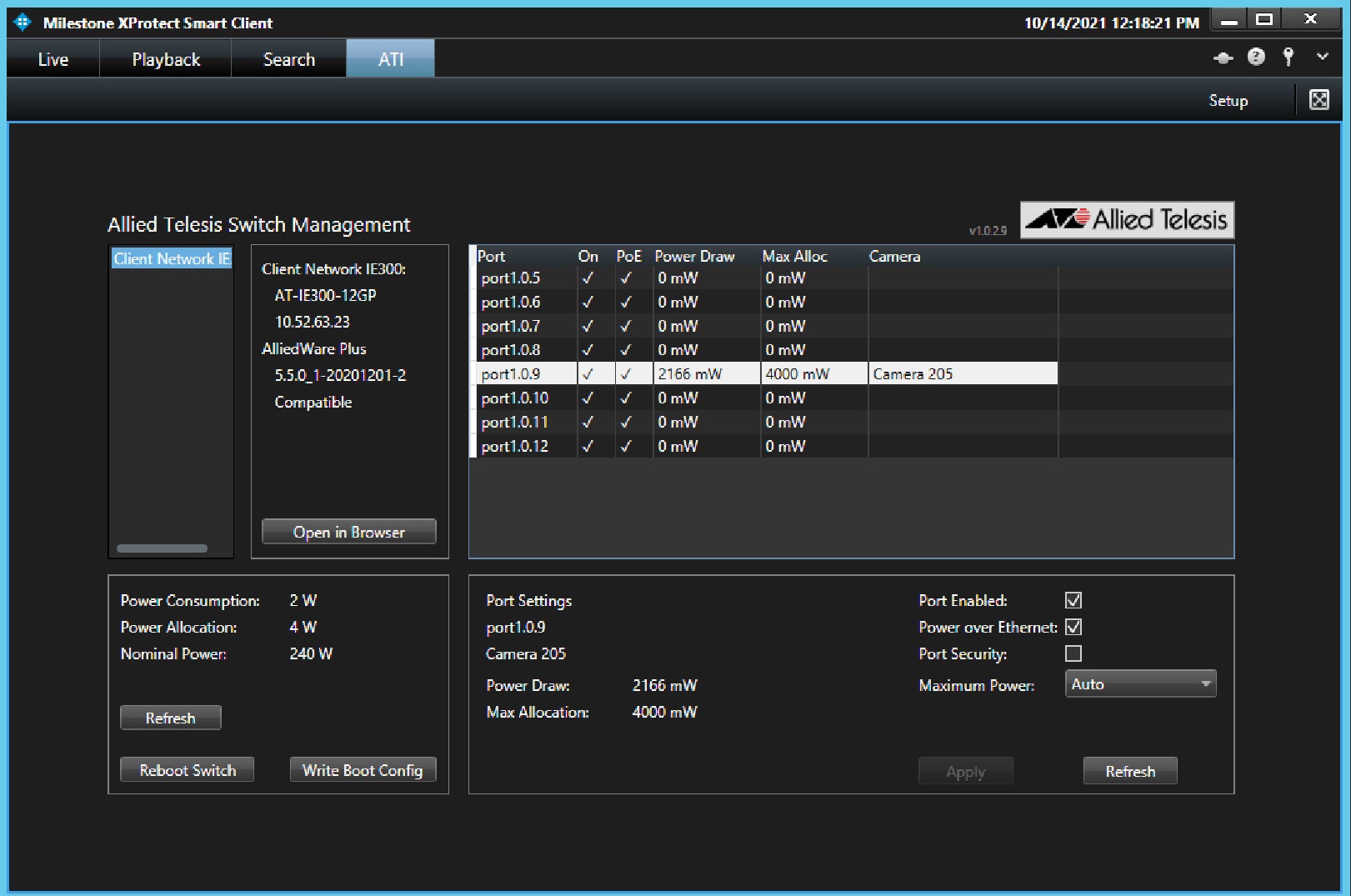
Task: Enable the Port Security checkbox
Action: point(1073,653)
